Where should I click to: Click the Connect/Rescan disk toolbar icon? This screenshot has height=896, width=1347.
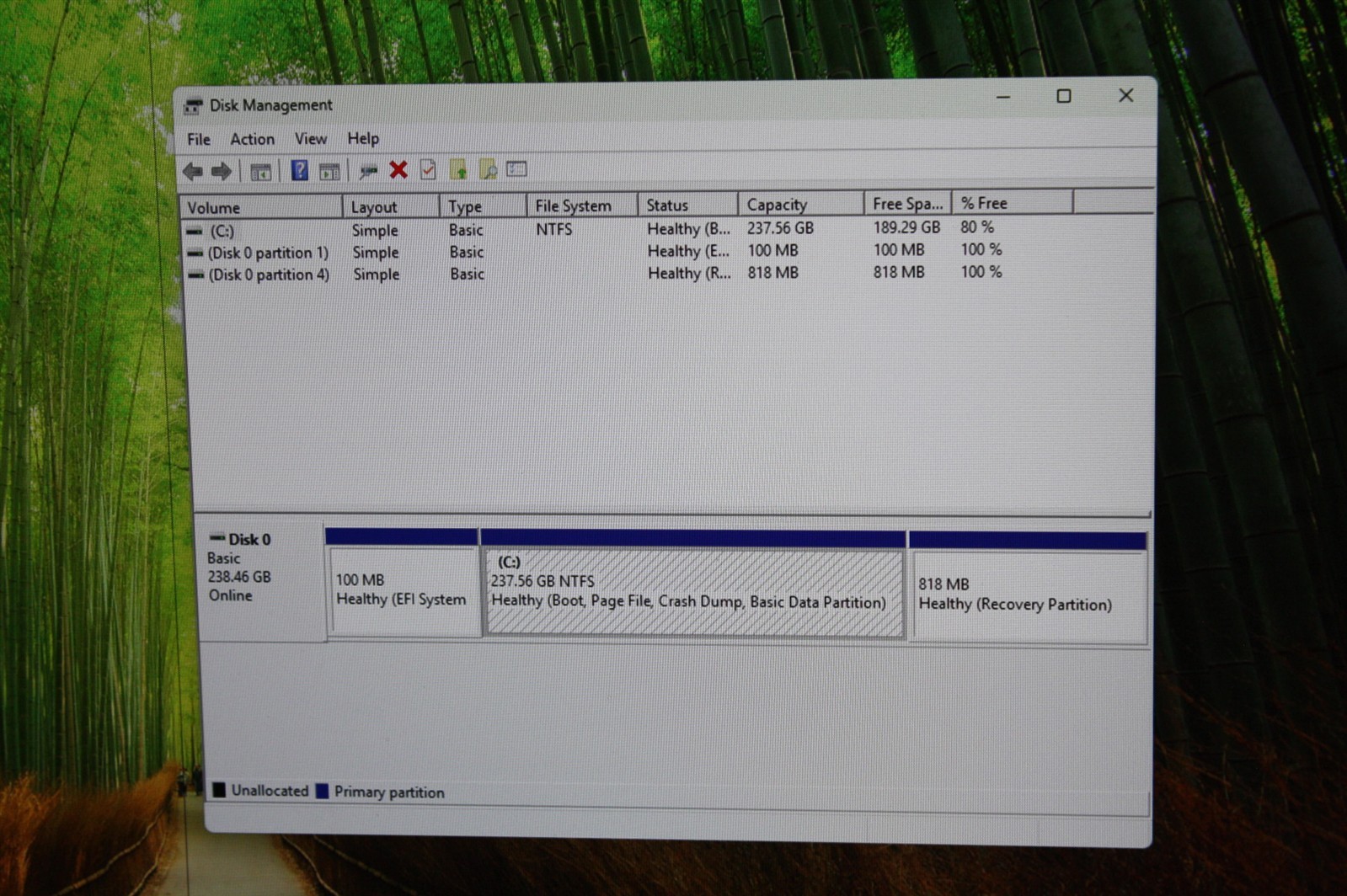(368, 171)
